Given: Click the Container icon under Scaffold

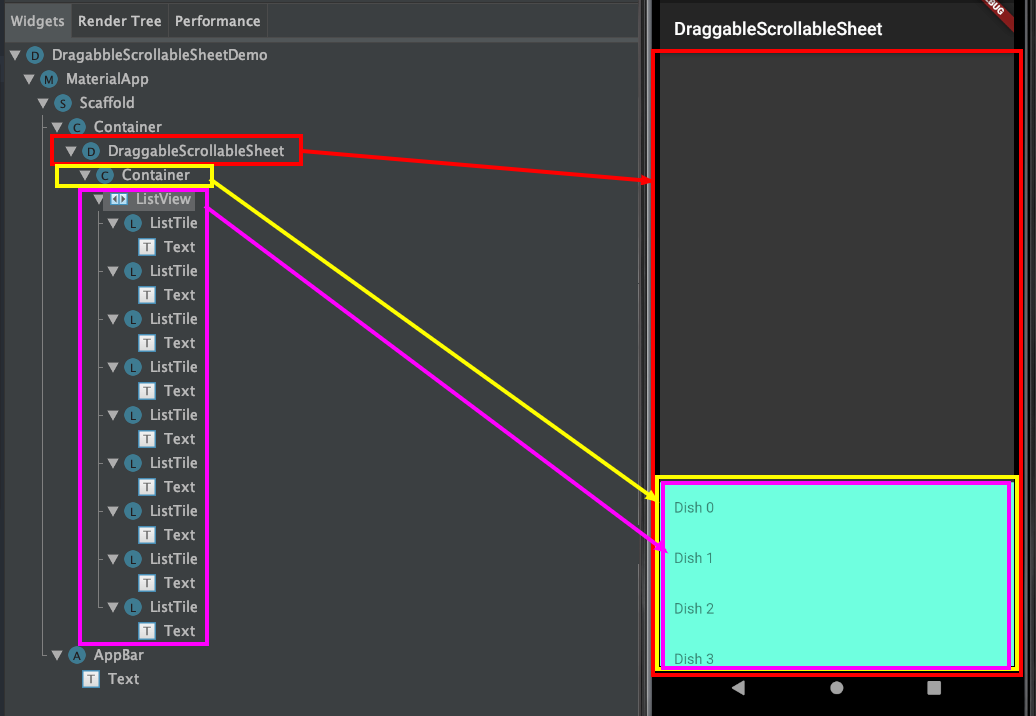Looking at the screenshot, I should (77, 126).
